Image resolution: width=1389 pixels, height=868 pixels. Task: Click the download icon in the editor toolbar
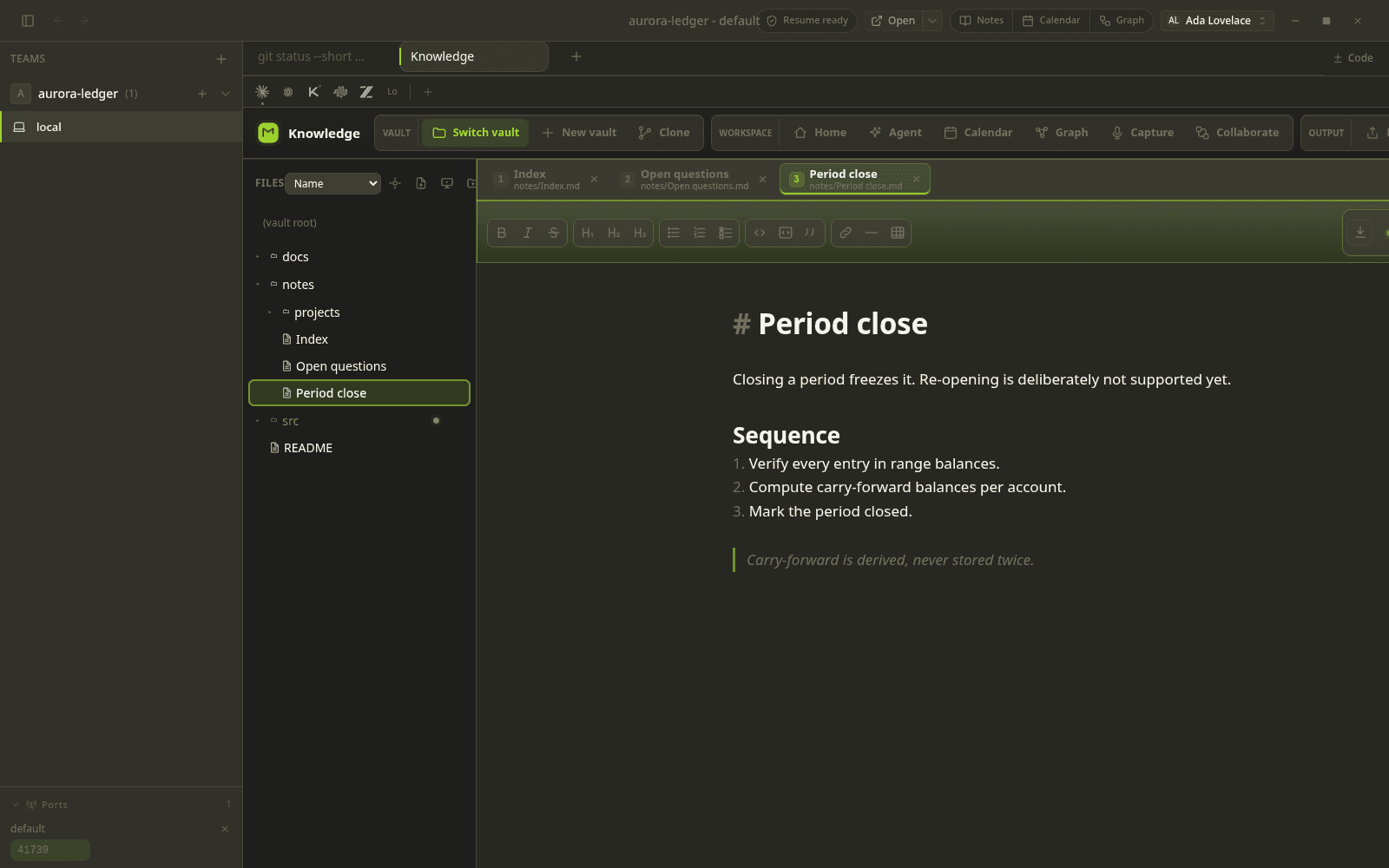pyautogui.click(x=1360, y=233)
